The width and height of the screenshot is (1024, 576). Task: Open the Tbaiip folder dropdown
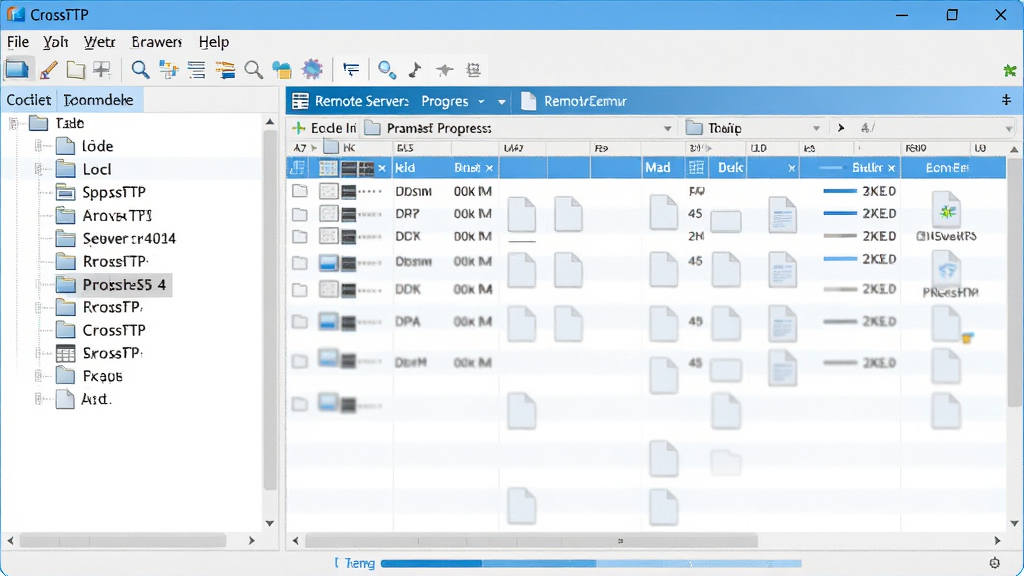(x=816, y=129)
